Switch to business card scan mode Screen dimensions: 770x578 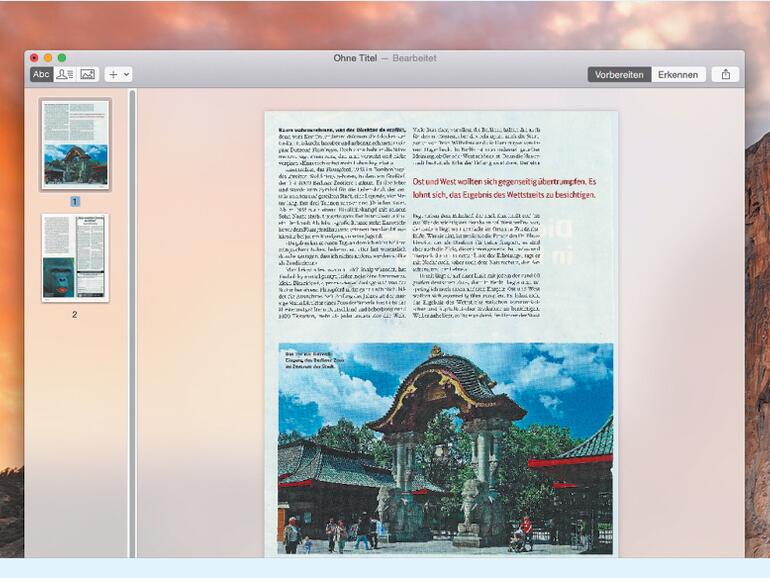pos(64,74)
